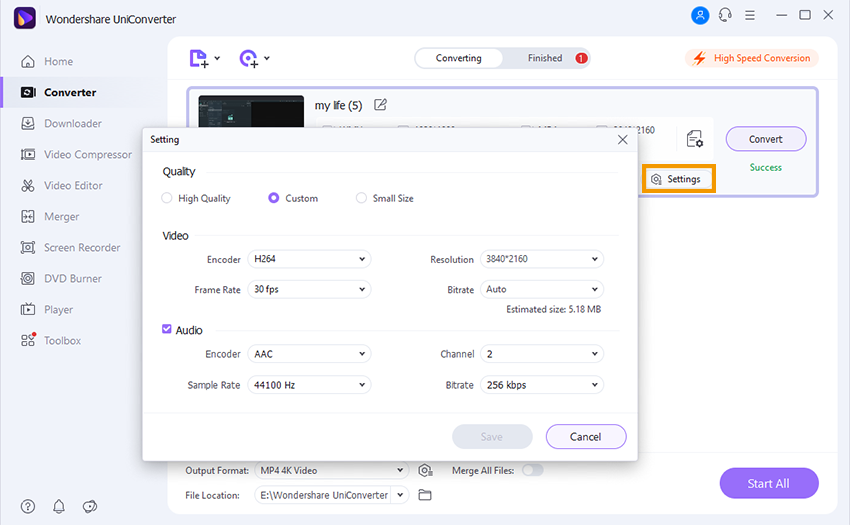Viewport: 850px width, 526px height.
Task: Open video Encoder H264 dropdown
Action: 309,259
